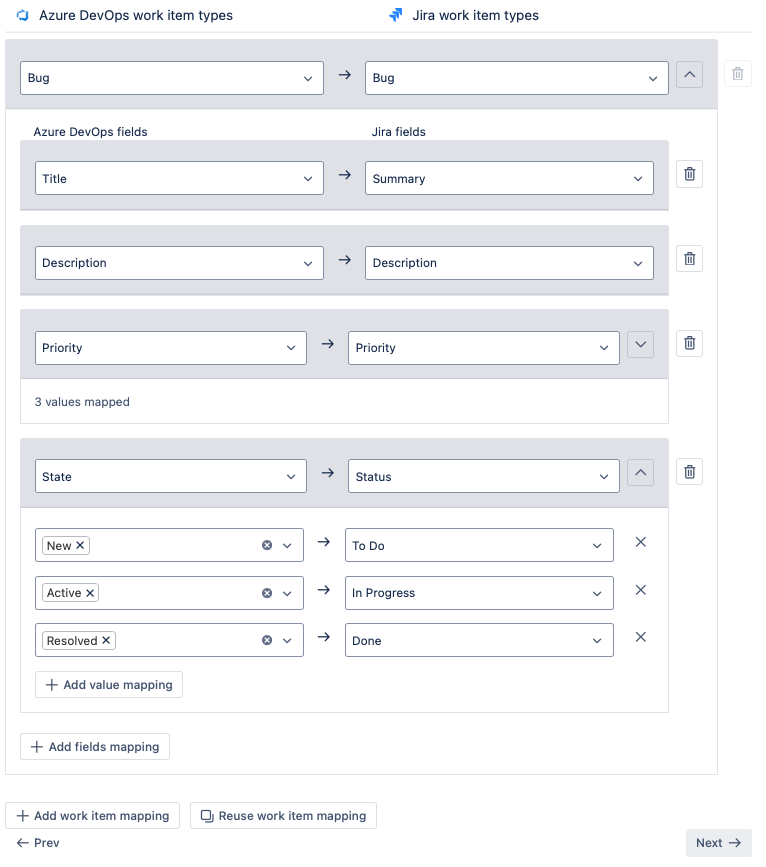766x867 pixels.
Task: Expand the Priority values mapping
Action: pyautogui.click(x=641, y=344)
